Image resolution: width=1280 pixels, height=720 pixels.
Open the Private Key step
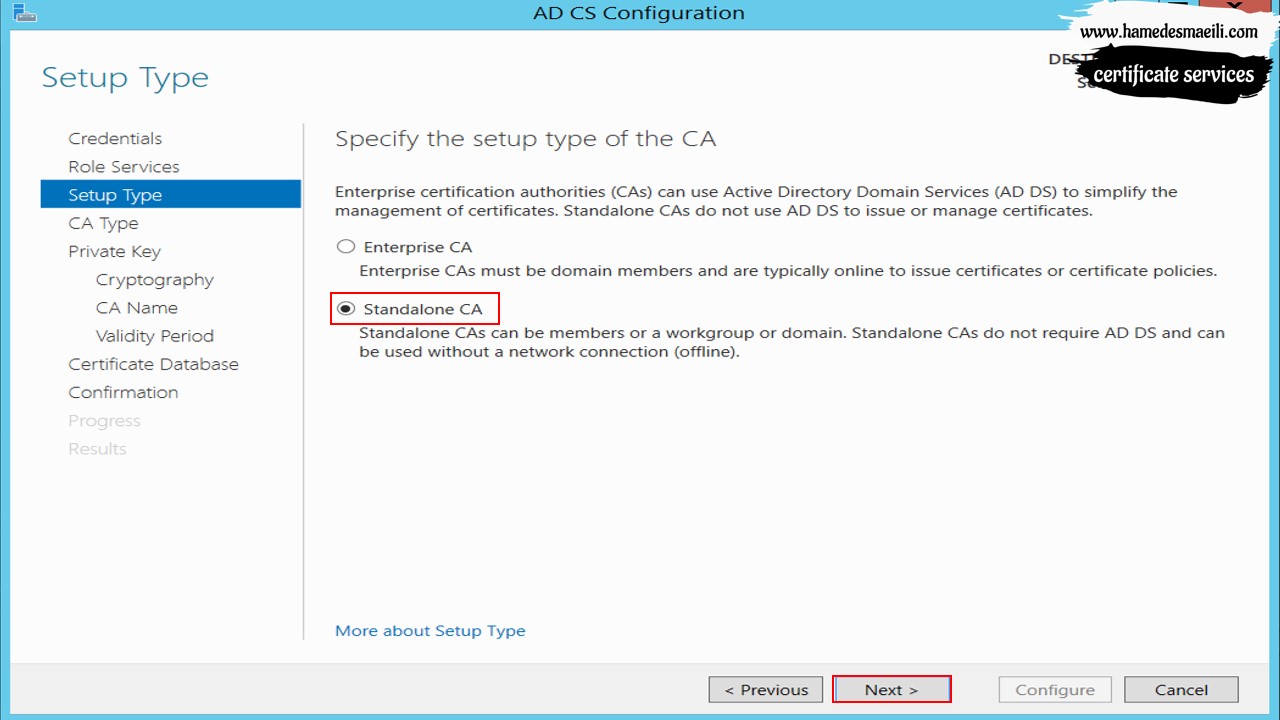point(114,251)
